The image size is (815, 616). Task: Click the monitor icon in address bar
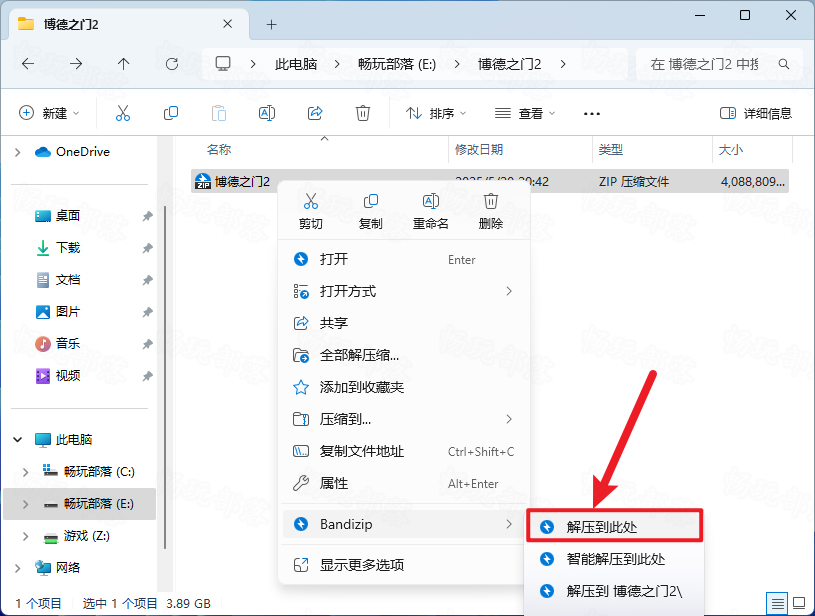tap(223, 63)
